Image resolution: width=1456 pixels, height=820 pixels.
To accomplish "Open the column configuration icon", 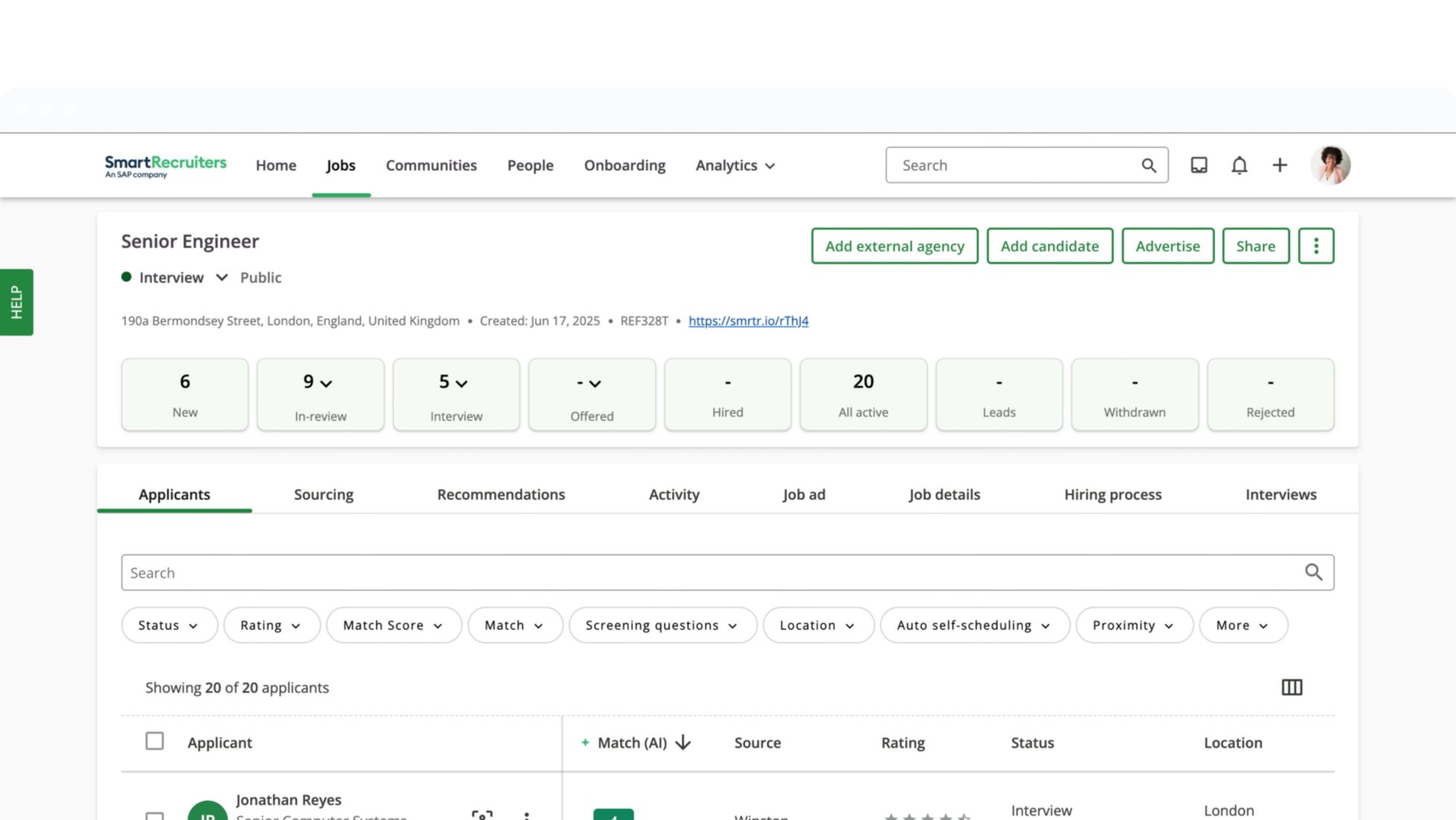I will point(1291,687).
